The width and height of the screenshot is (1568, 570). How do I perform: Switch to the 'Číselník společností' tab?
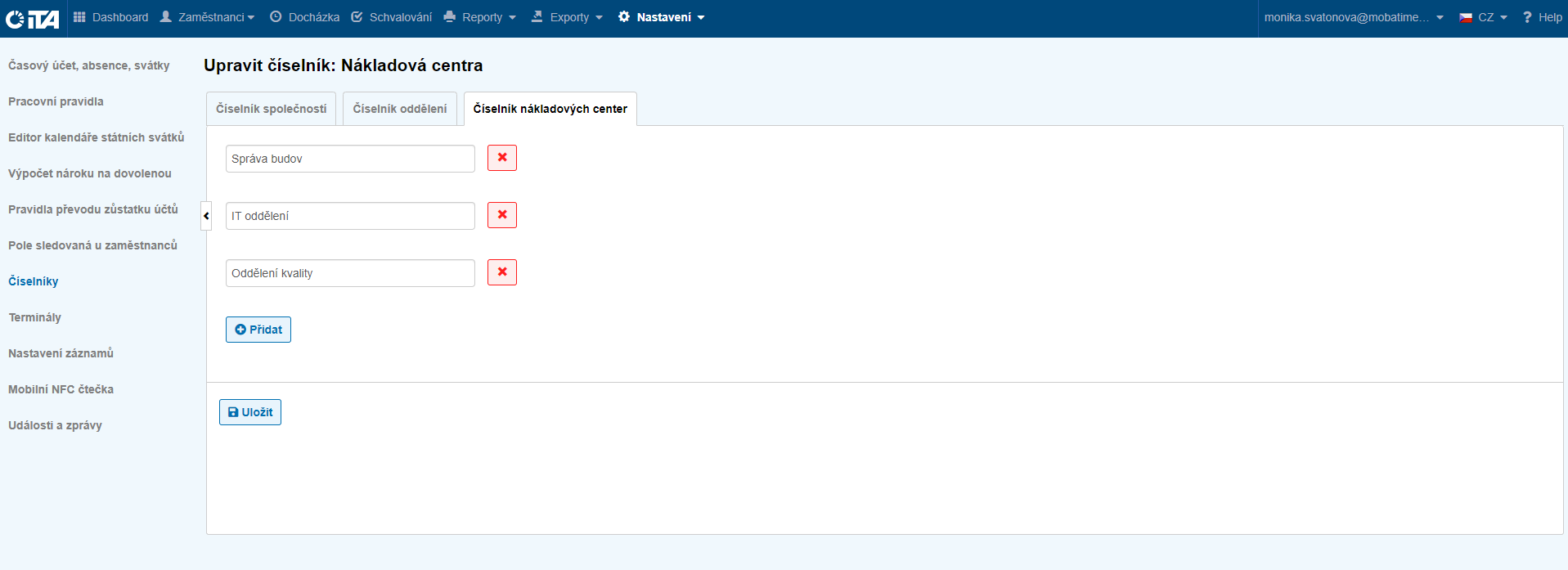[271, 109]
